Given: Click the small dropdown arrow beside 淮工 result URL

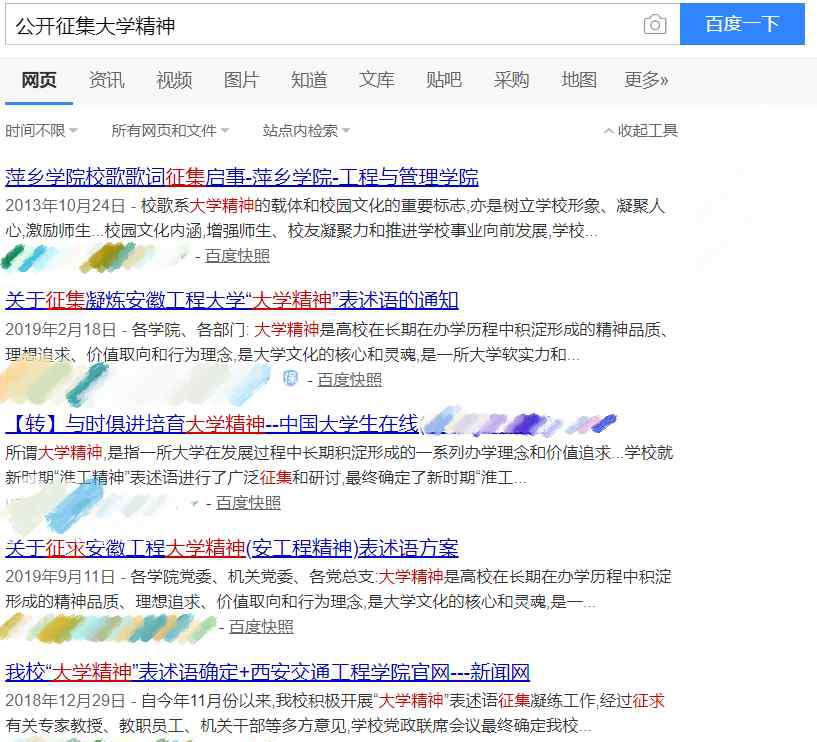Looking at the screenshot, I should point(195,503).
